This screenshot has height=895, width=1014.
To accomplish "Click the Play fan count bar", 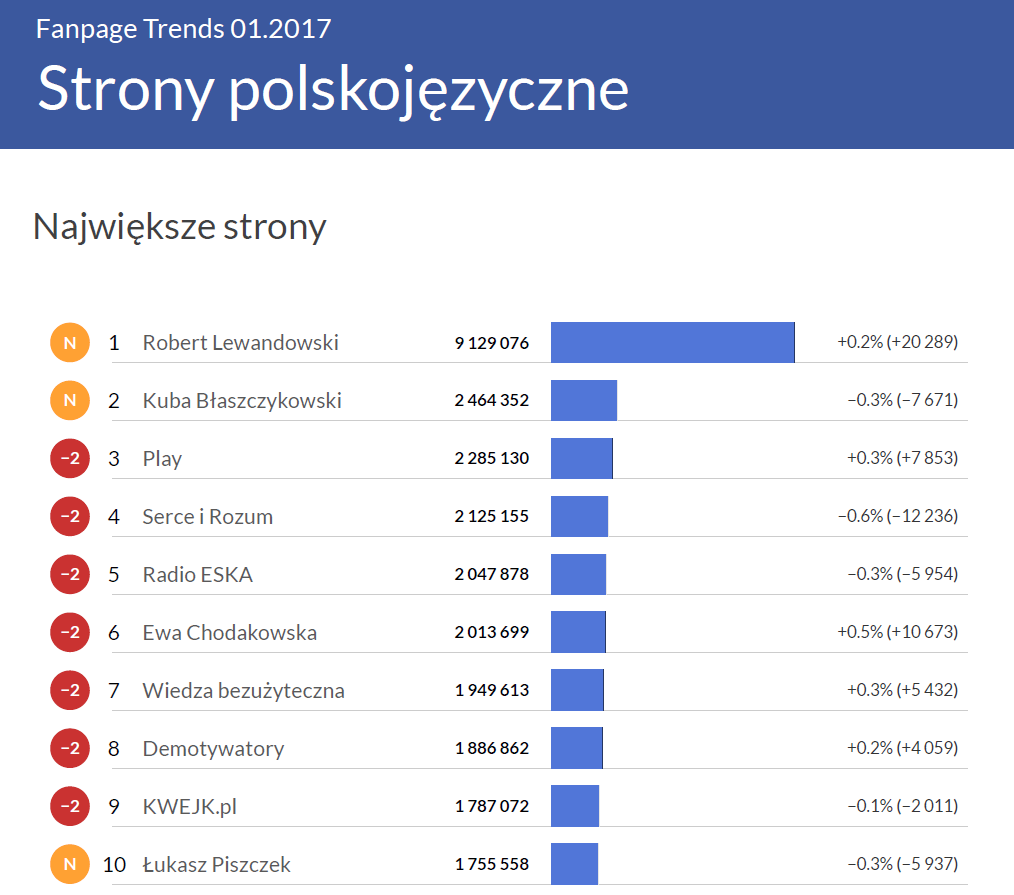I will [581, 459].
